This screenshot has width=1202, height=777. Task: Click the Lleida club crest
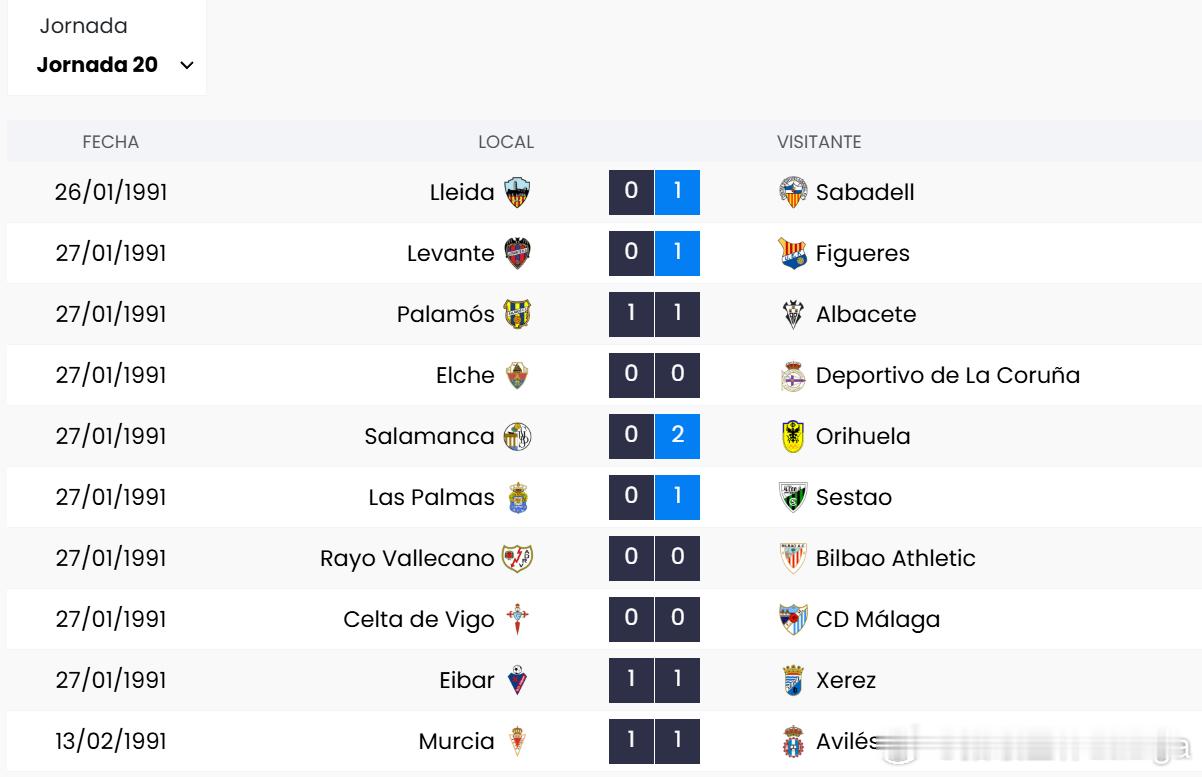517,192
